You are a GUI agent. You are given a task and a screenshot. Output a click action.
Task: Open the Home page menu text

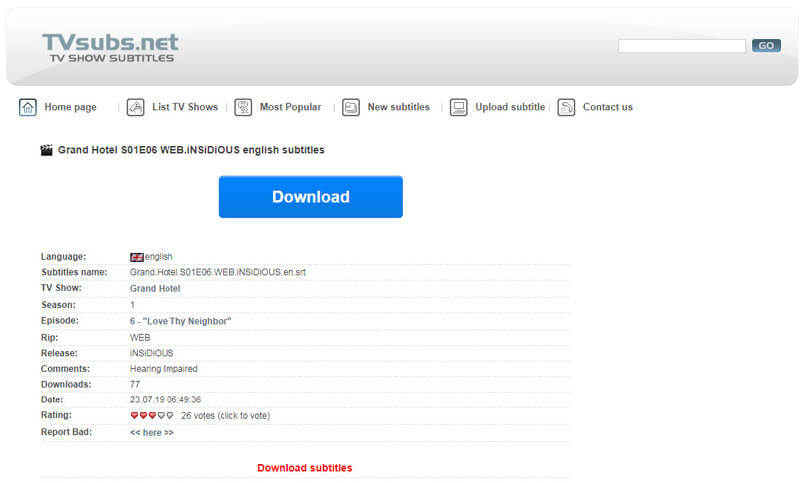click(x=70, y=107)
